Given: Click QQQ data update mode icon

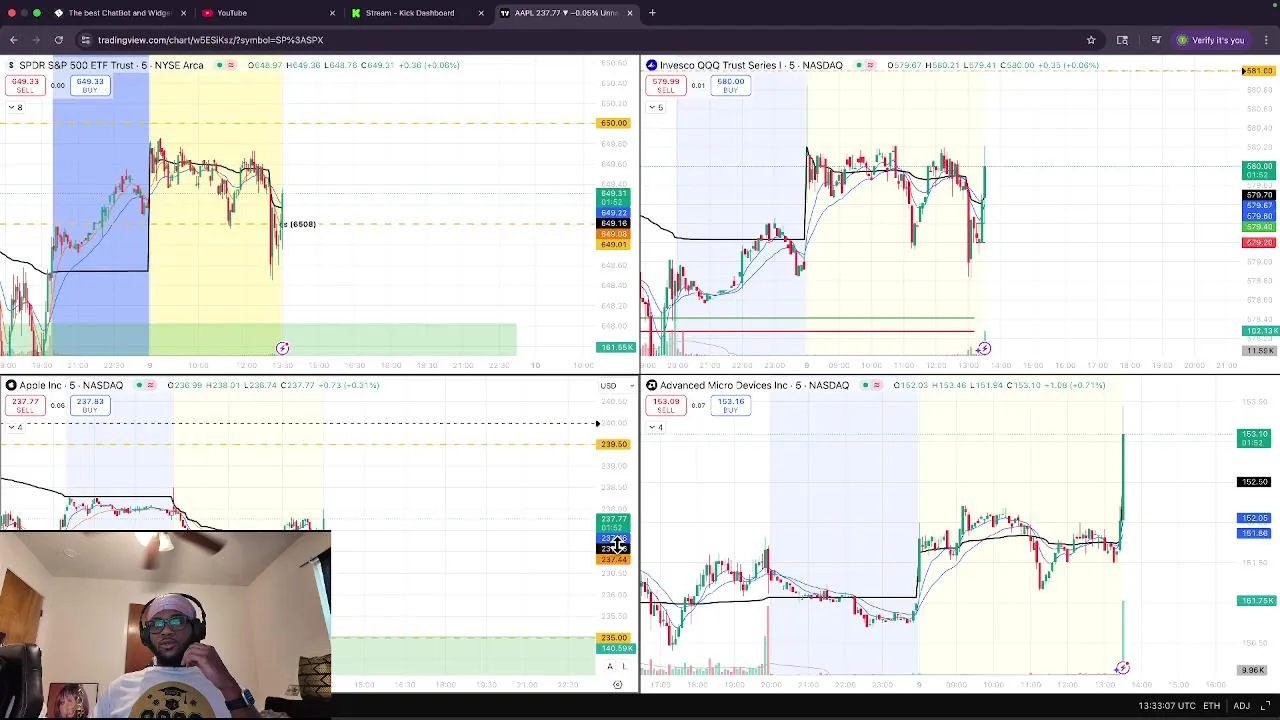Looking at the screenshot, I should 871,65.
